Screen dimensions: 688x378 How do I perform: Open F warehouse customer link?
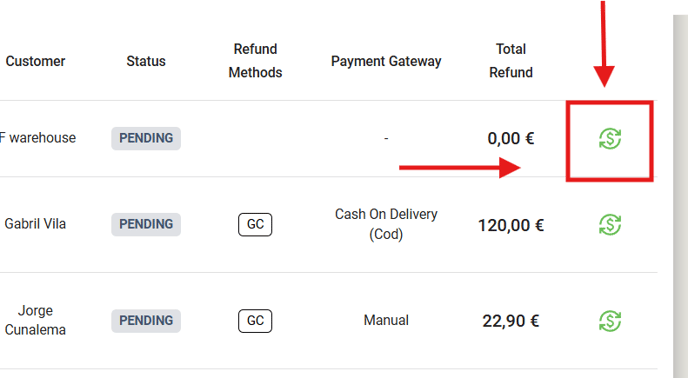pyautogui.click(x=38, y=138)
